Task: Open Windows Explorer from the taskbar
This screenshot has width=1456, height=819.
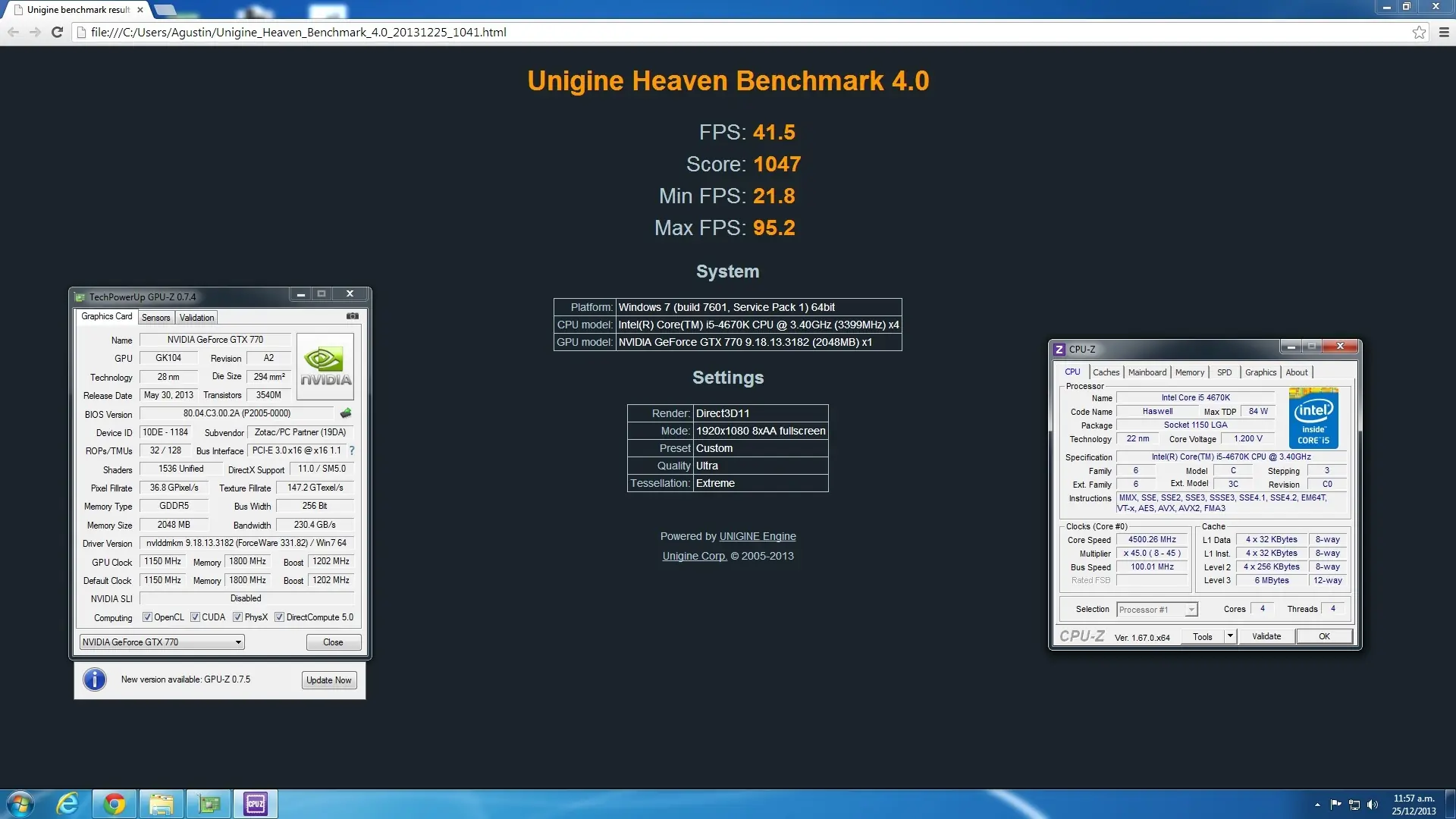Action: [x=162, y=804]
